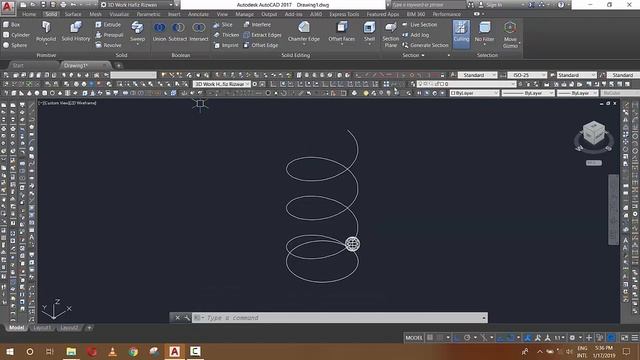Toggle grid display in status bar
This screenshot has width=640, height=360.
coord(430,338)
